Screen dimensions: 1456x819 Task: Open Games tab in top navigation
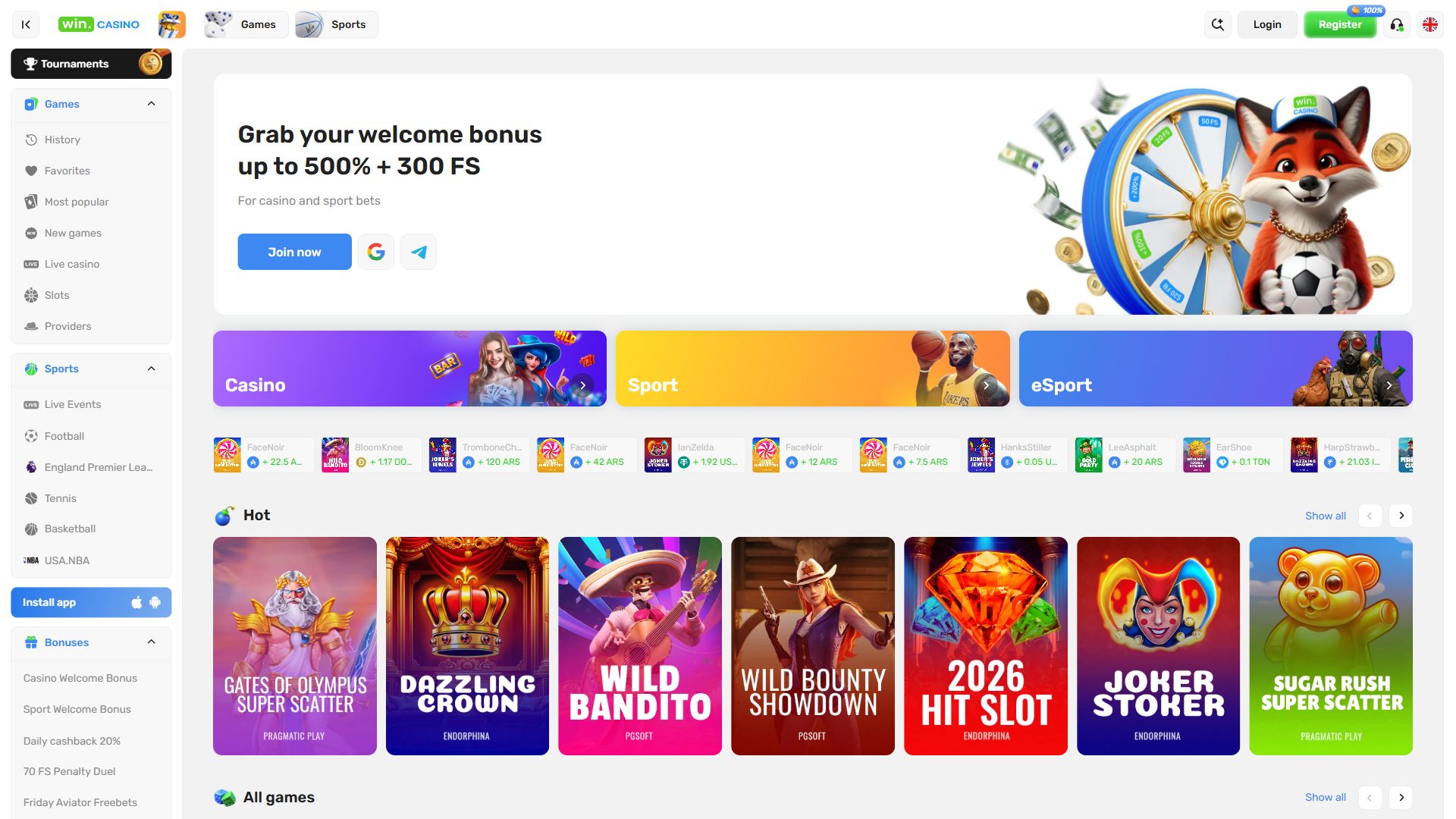[246, 24]
